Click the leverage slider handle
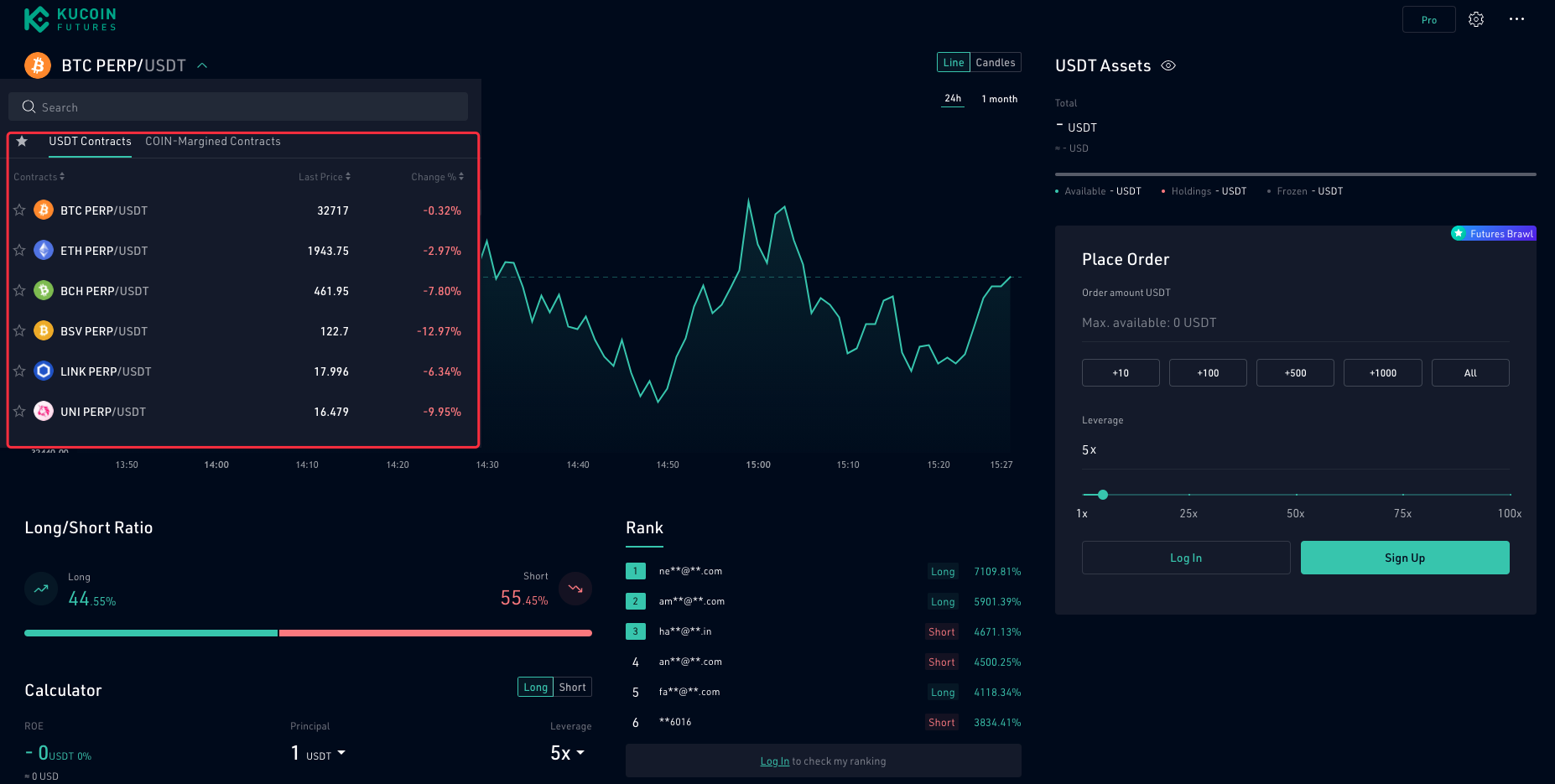The height and width of the screenshot is (784, 1555). pos(1103,495)
